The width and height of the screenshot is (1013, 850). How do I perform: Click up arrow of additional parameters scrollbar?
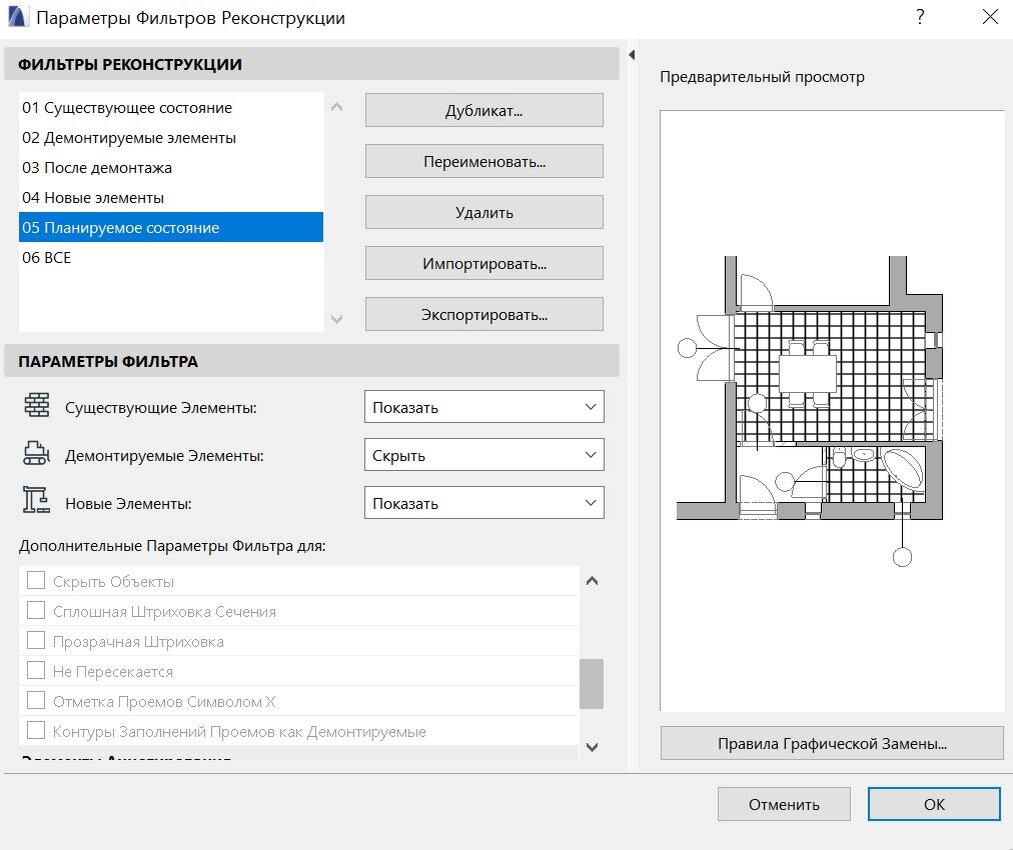(592, 581)
